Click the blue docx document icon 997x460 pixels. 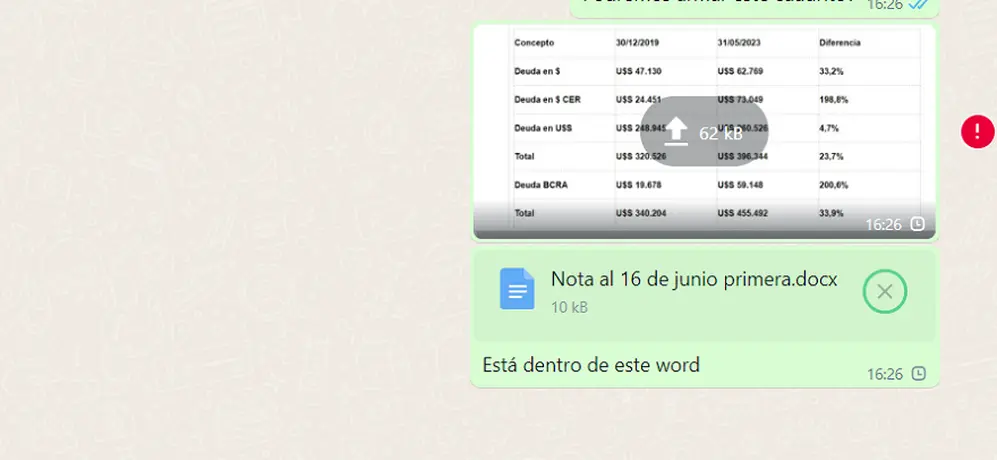coord(517,289)
